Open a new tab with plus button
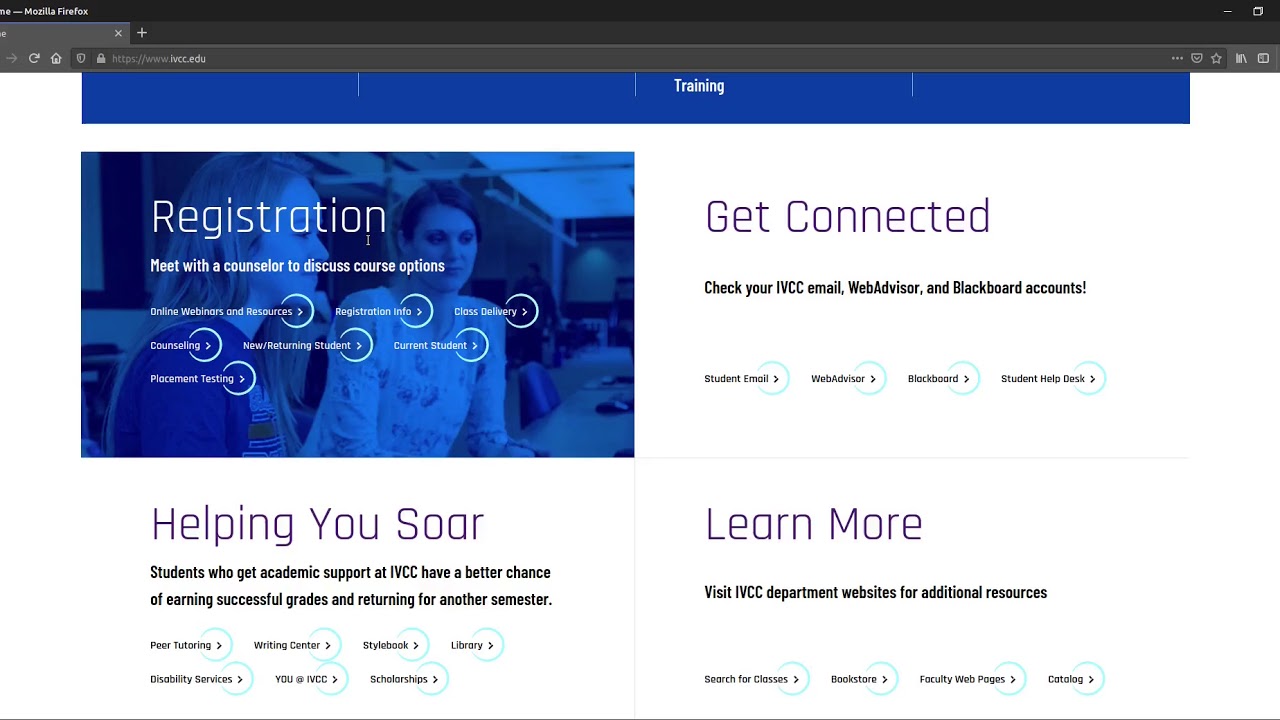1280x720 pixels. click(142, 33)
